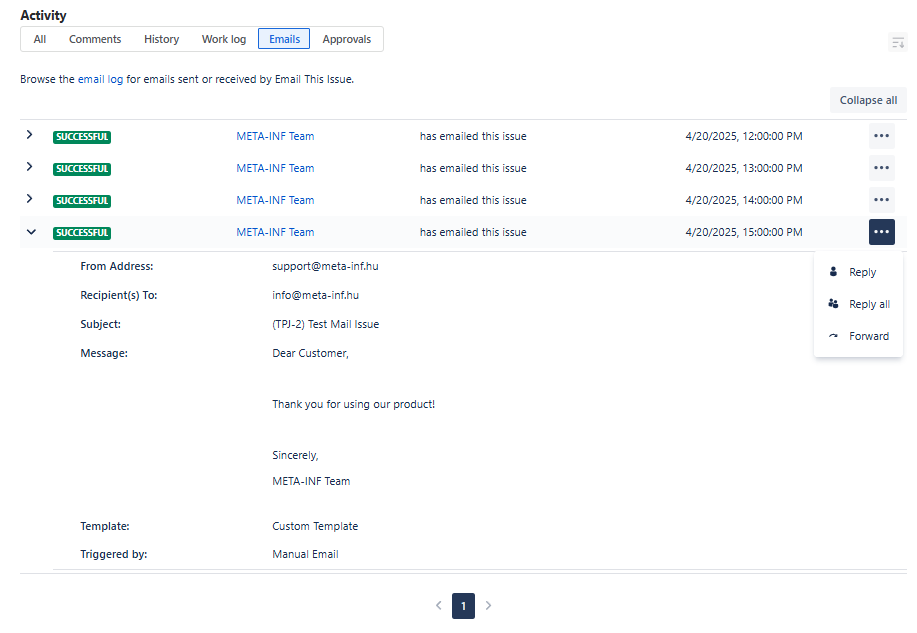Image resolution: width=917 pixels, height=633 pixels.
Task: Open the Approvals tab
Action: click(346, 39)
